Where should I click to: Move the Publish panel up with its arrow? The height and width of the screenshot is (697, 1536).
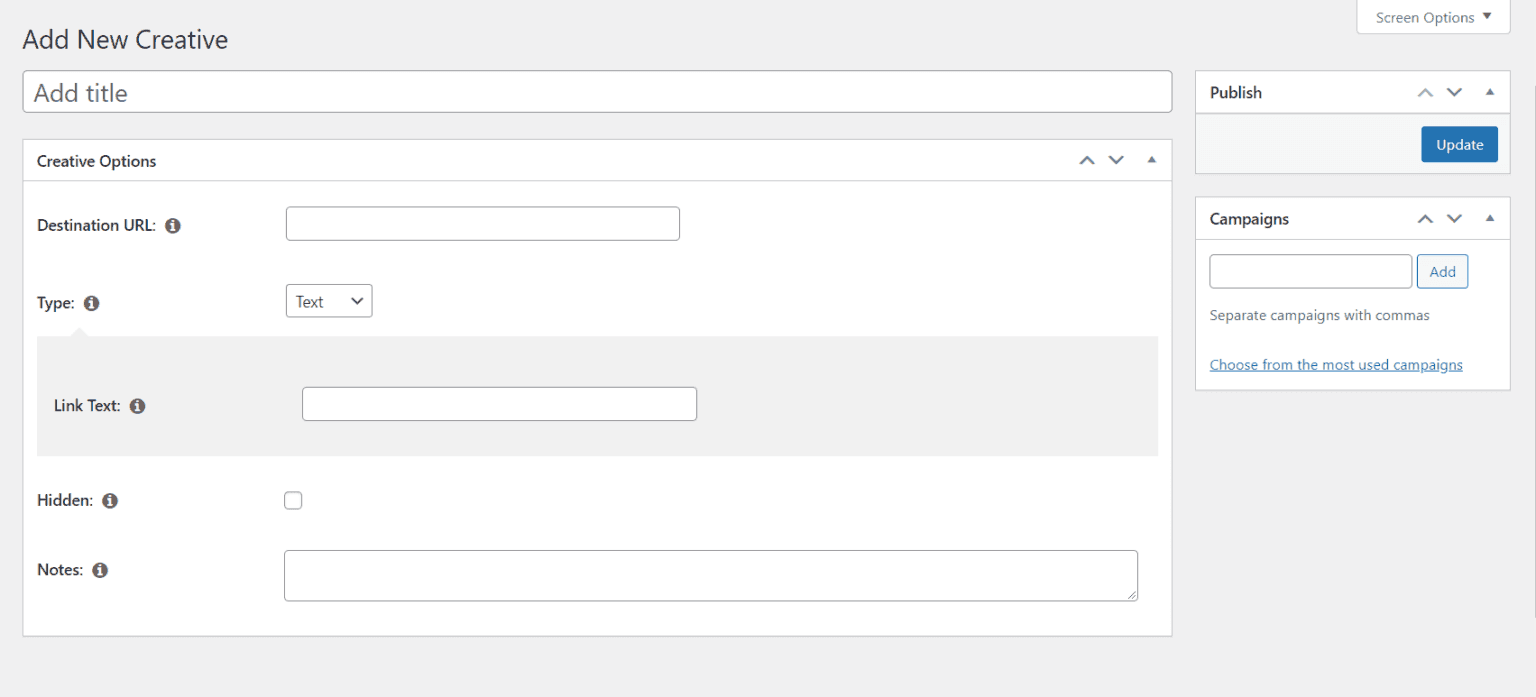pyautogui.click(x=1424, y=92)
